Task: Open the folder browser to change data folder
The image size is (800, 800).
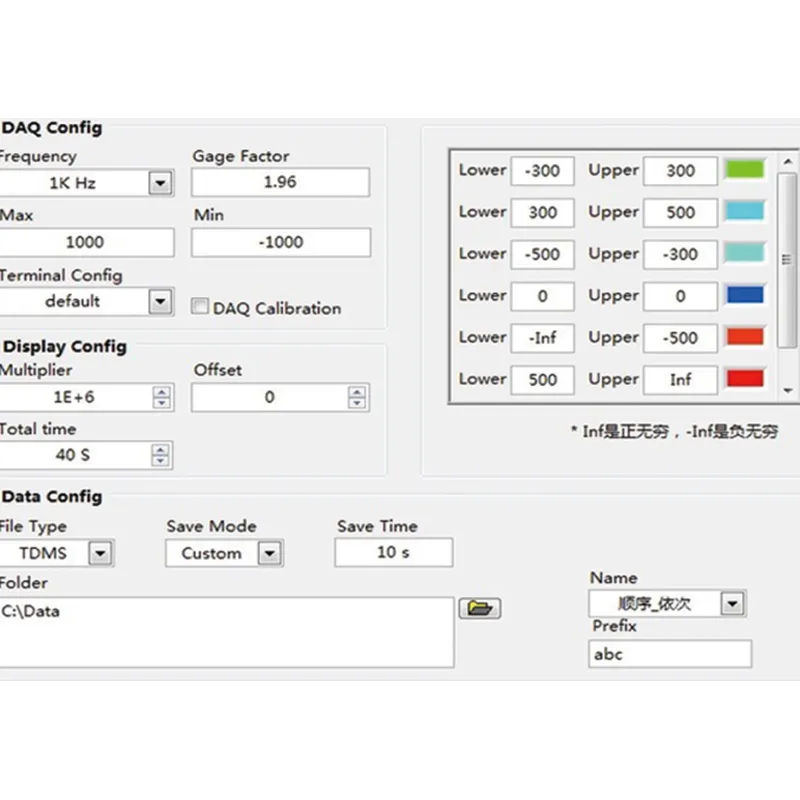Action: click(x=480, y=608)
